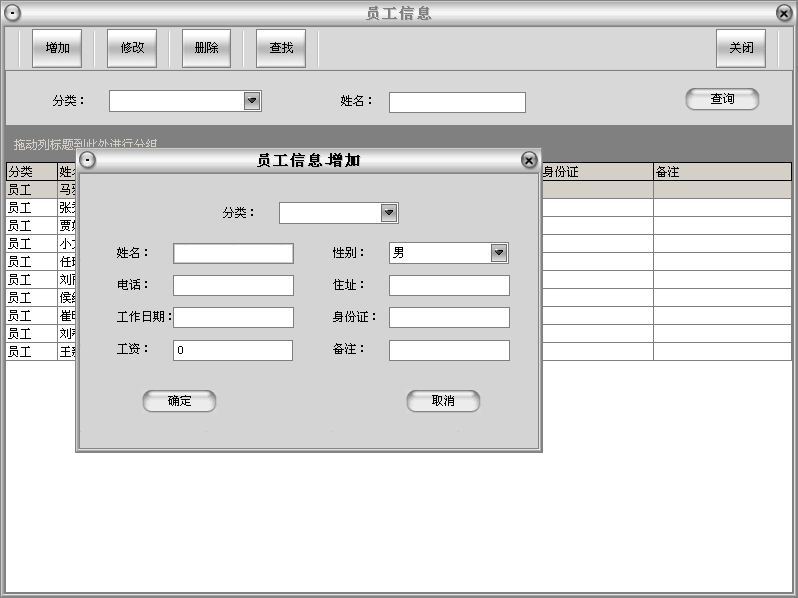Screen dimensions: 798x598
Task: Focus the 身份证 input field
Action: point(449,318)
